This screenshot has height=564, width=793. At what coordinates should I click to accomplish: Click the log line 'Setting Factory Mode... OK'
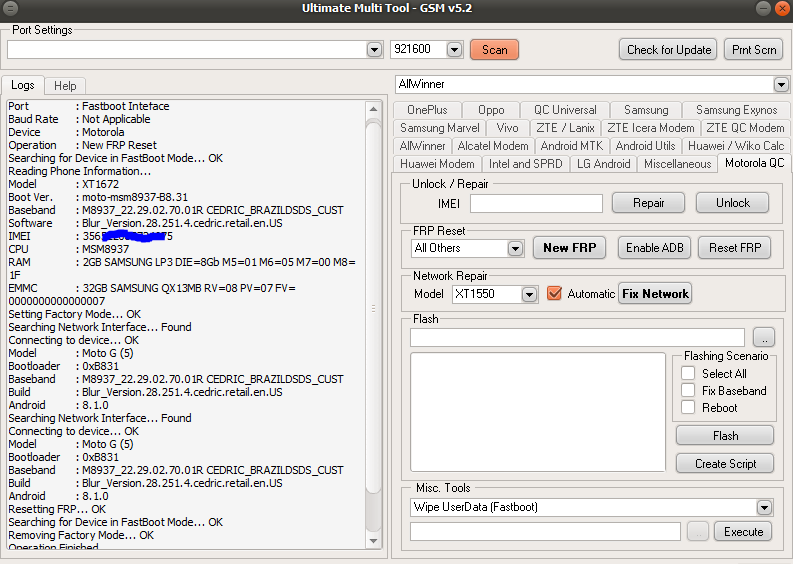click(74, 314)
